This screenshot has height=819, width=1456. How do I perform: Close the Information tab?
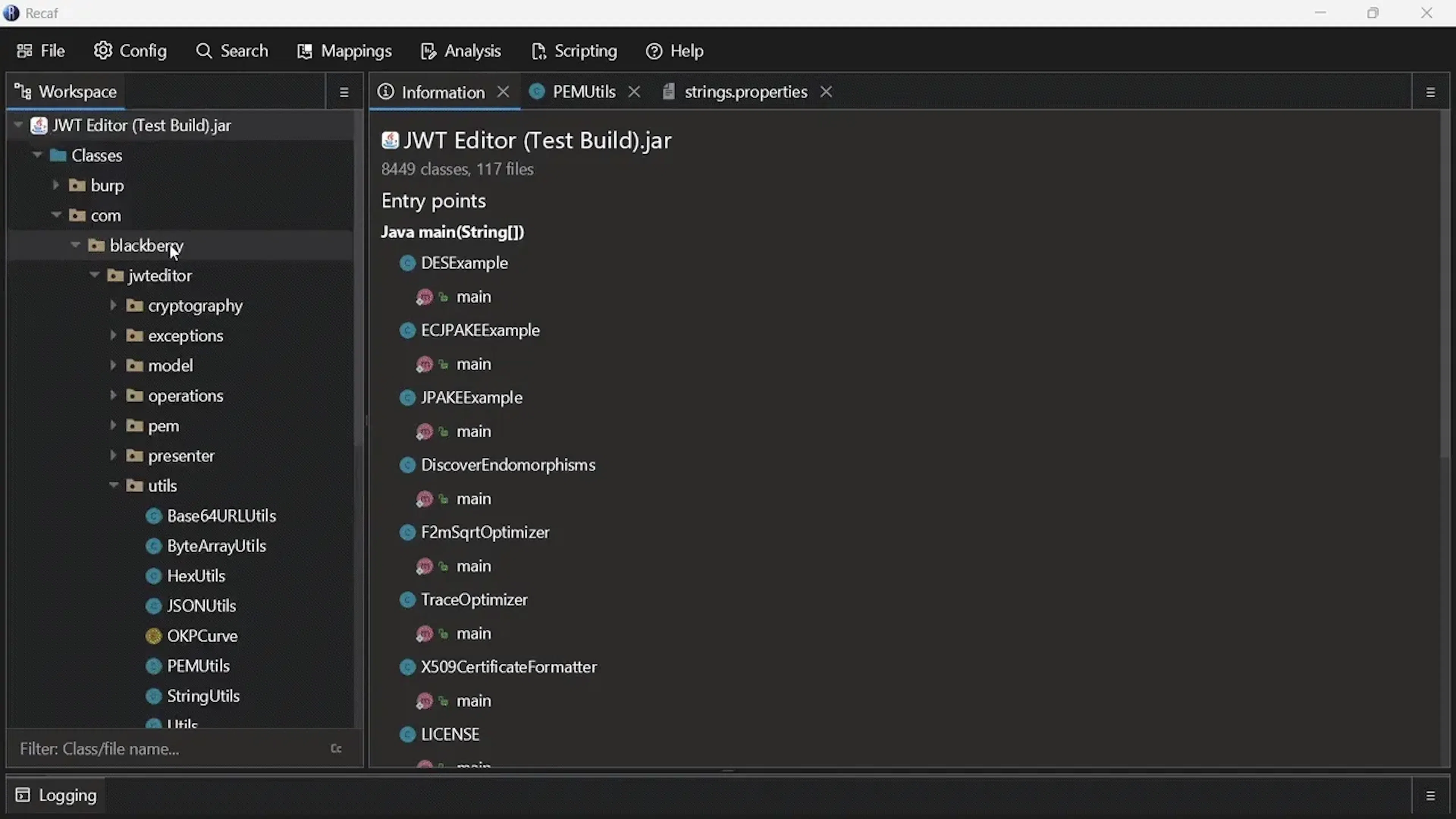pyautogui.click(x=503, y=91)
